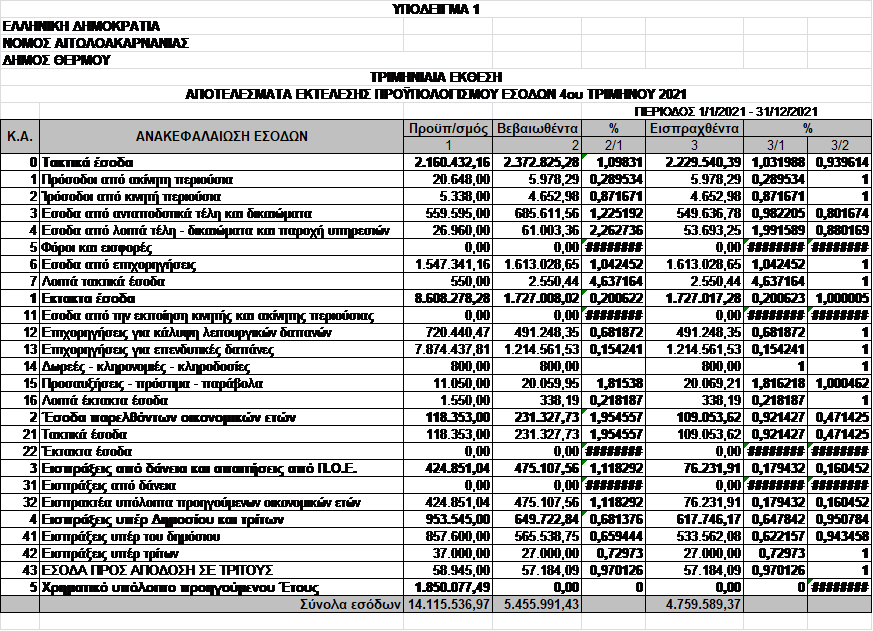873x631 pixels.
Task: Click the total collected value 4.759.589,37
Action: [x=693, y=604]
